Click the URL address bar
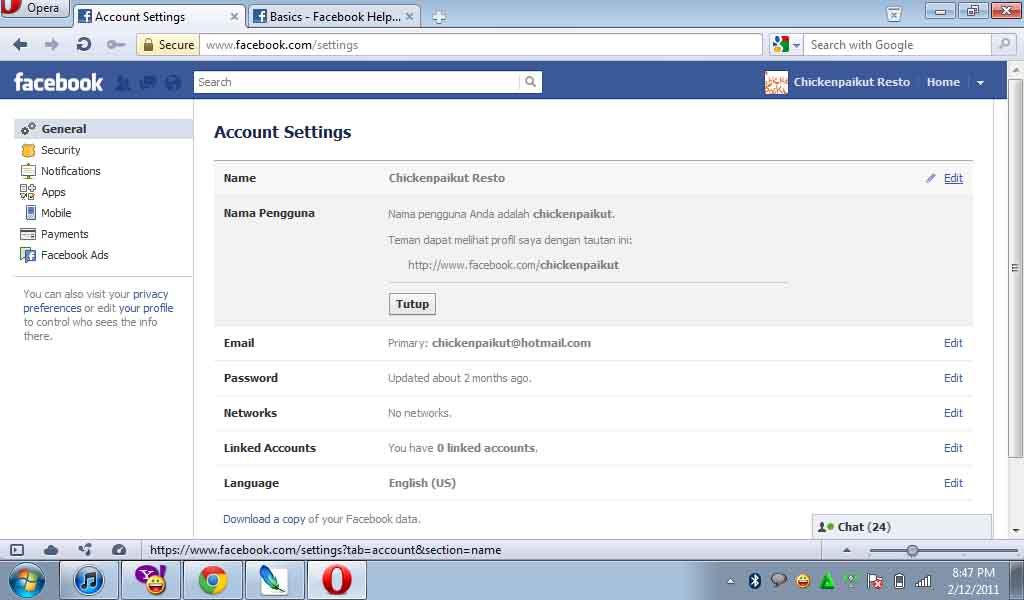Screen dimensions: 1024x600 click(480, 44)
